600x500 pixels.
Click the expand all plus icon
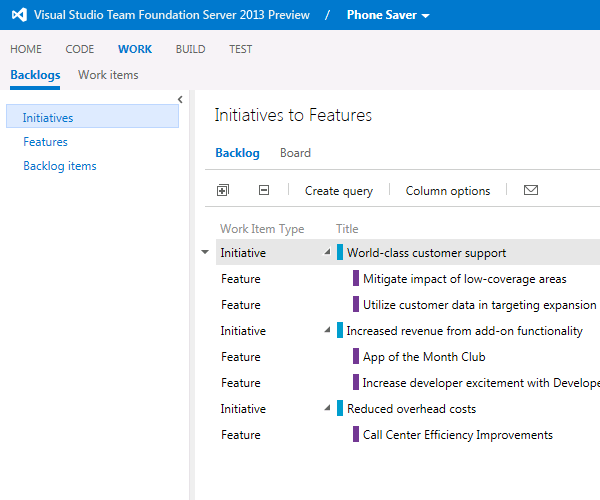(x=223, y=190)
